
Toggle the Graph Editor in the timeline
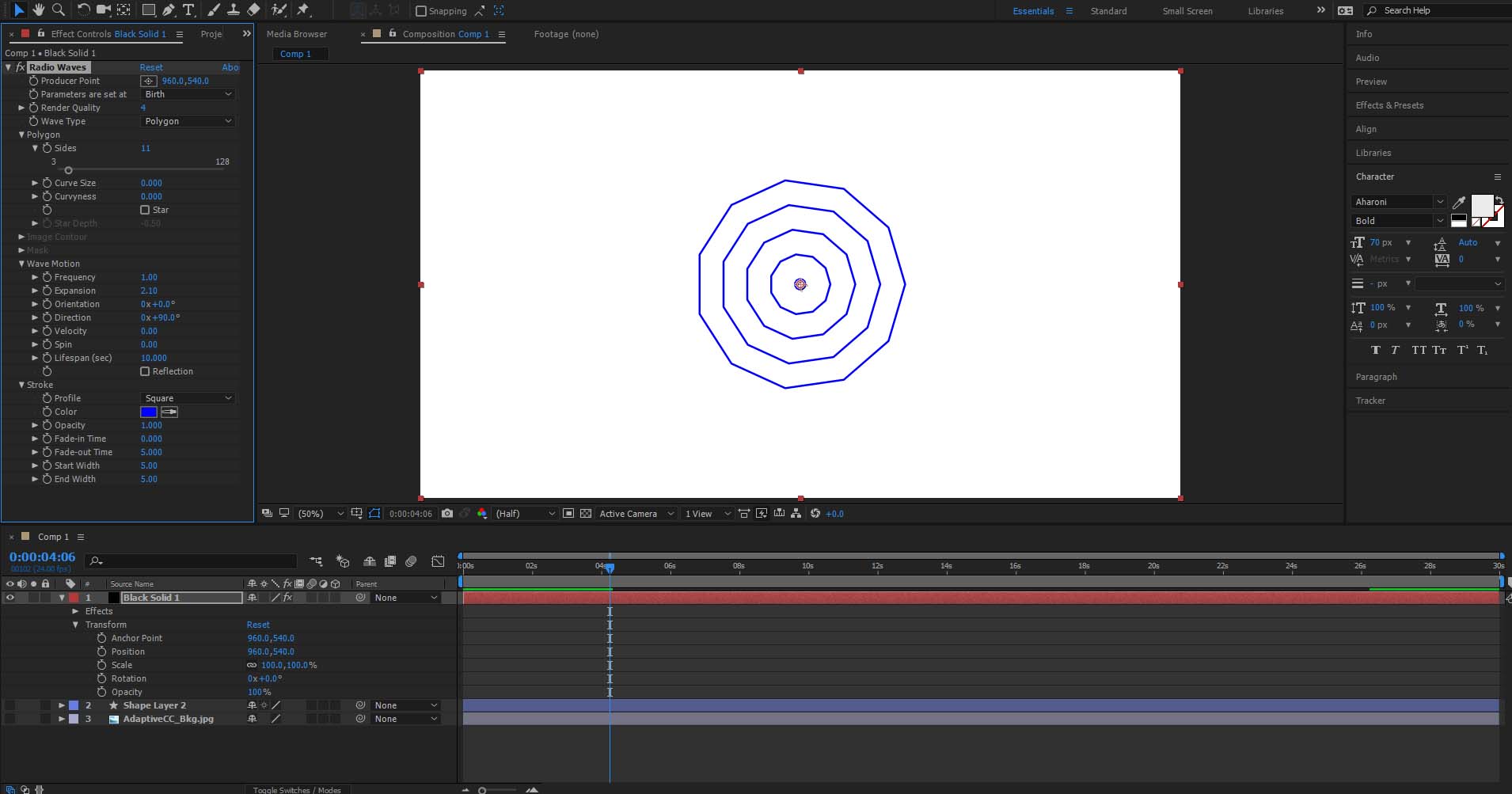(x=438, y=561)
